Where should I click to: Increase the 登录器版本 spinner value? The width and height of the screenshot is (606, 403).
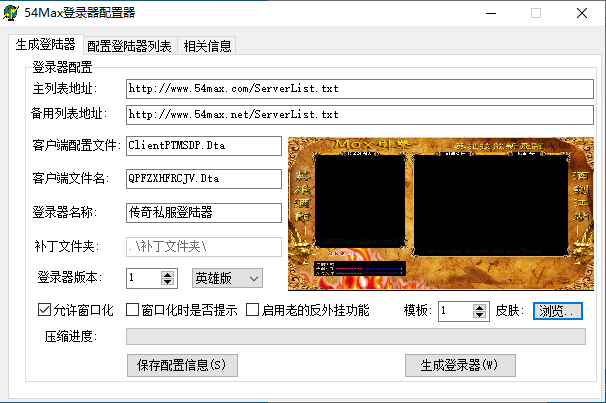[169, 273]
